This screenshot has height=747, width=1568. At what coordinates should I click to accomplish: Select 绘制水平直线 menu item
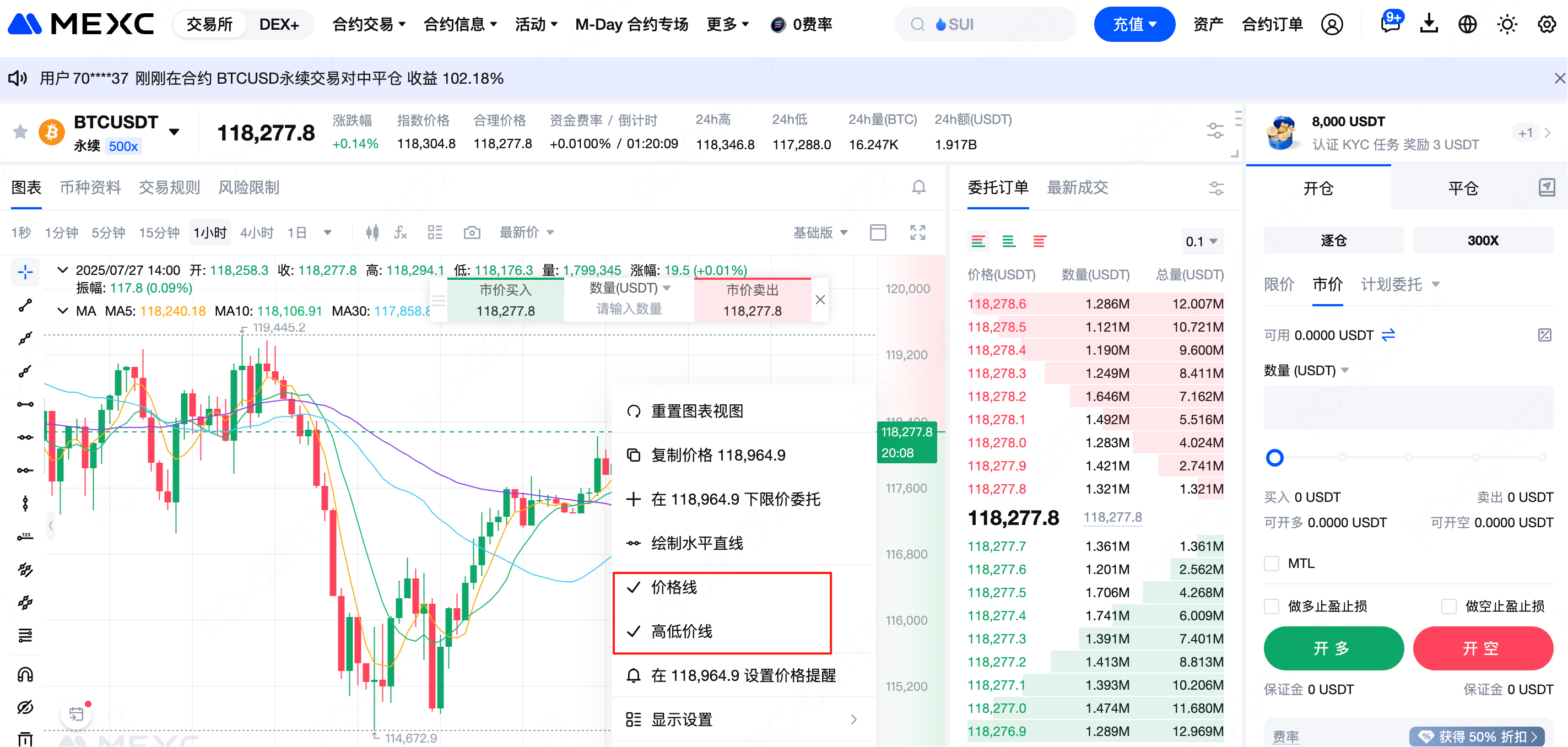(743, 543)
